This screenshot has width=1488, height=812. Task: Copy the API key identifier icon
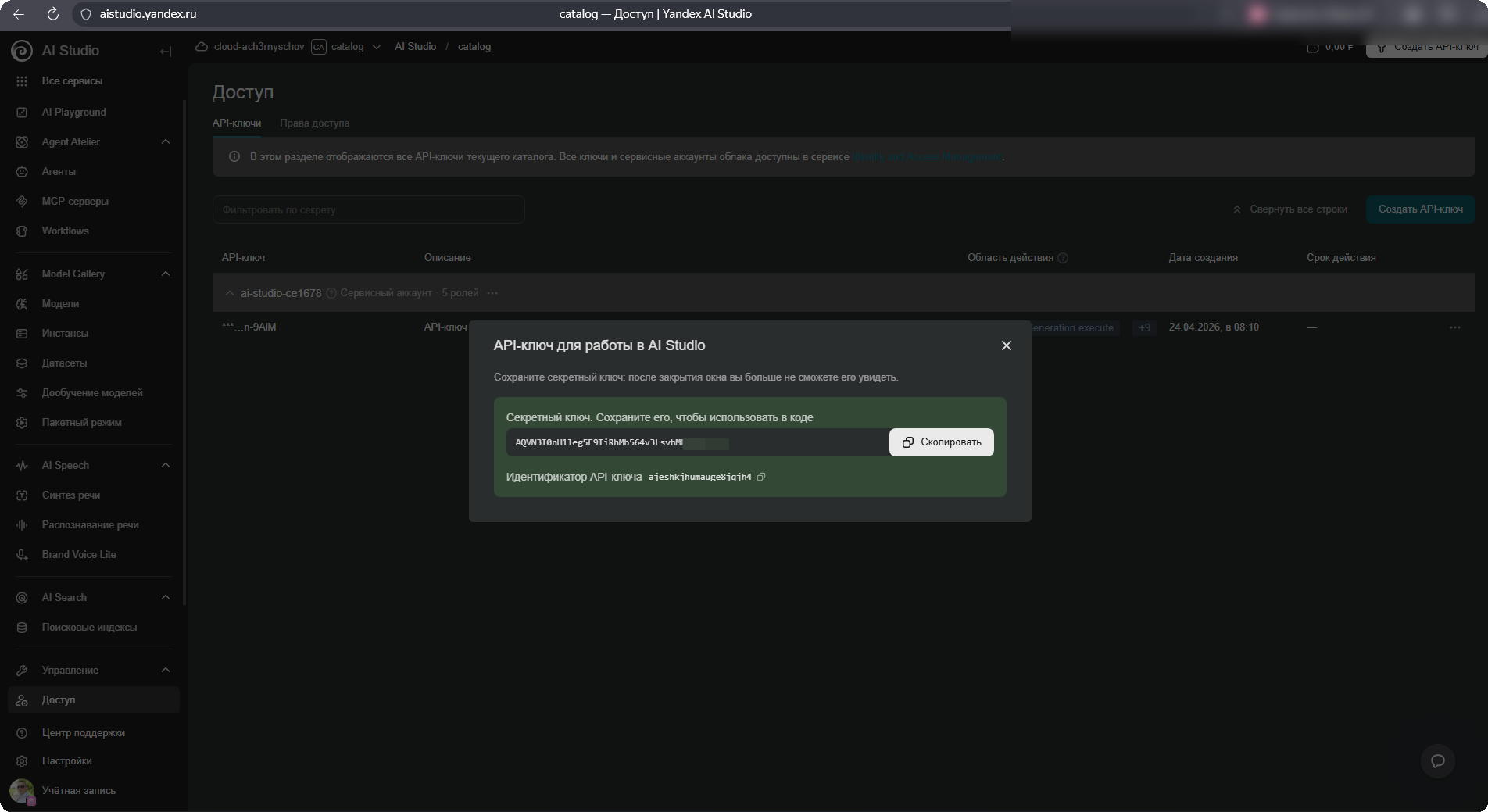(761, 477)
